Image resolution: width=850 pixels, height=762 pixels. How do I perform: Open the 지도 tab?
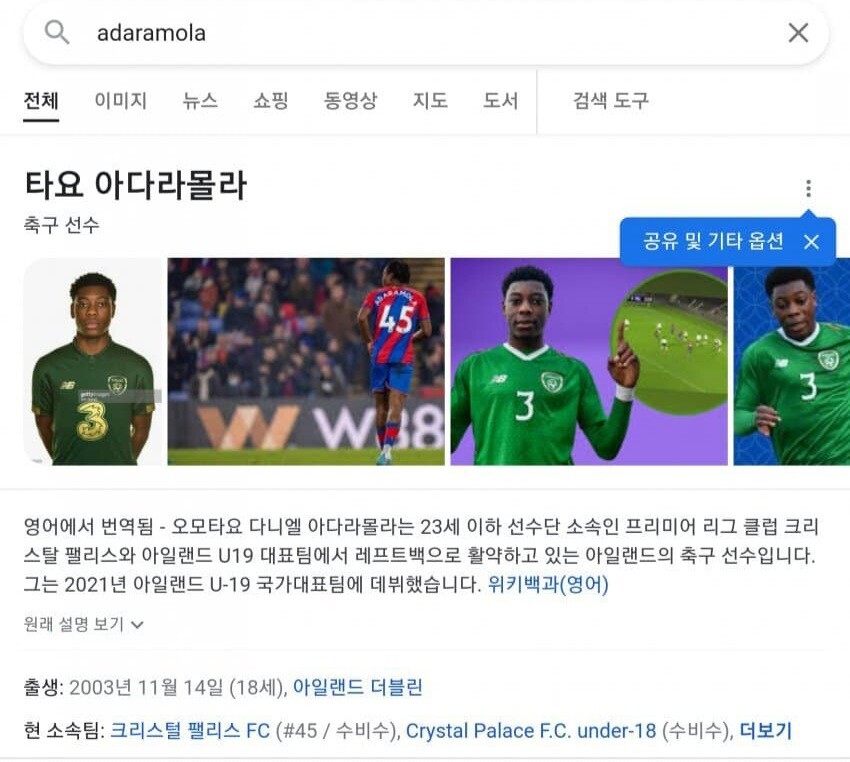(x=430, y=100)
